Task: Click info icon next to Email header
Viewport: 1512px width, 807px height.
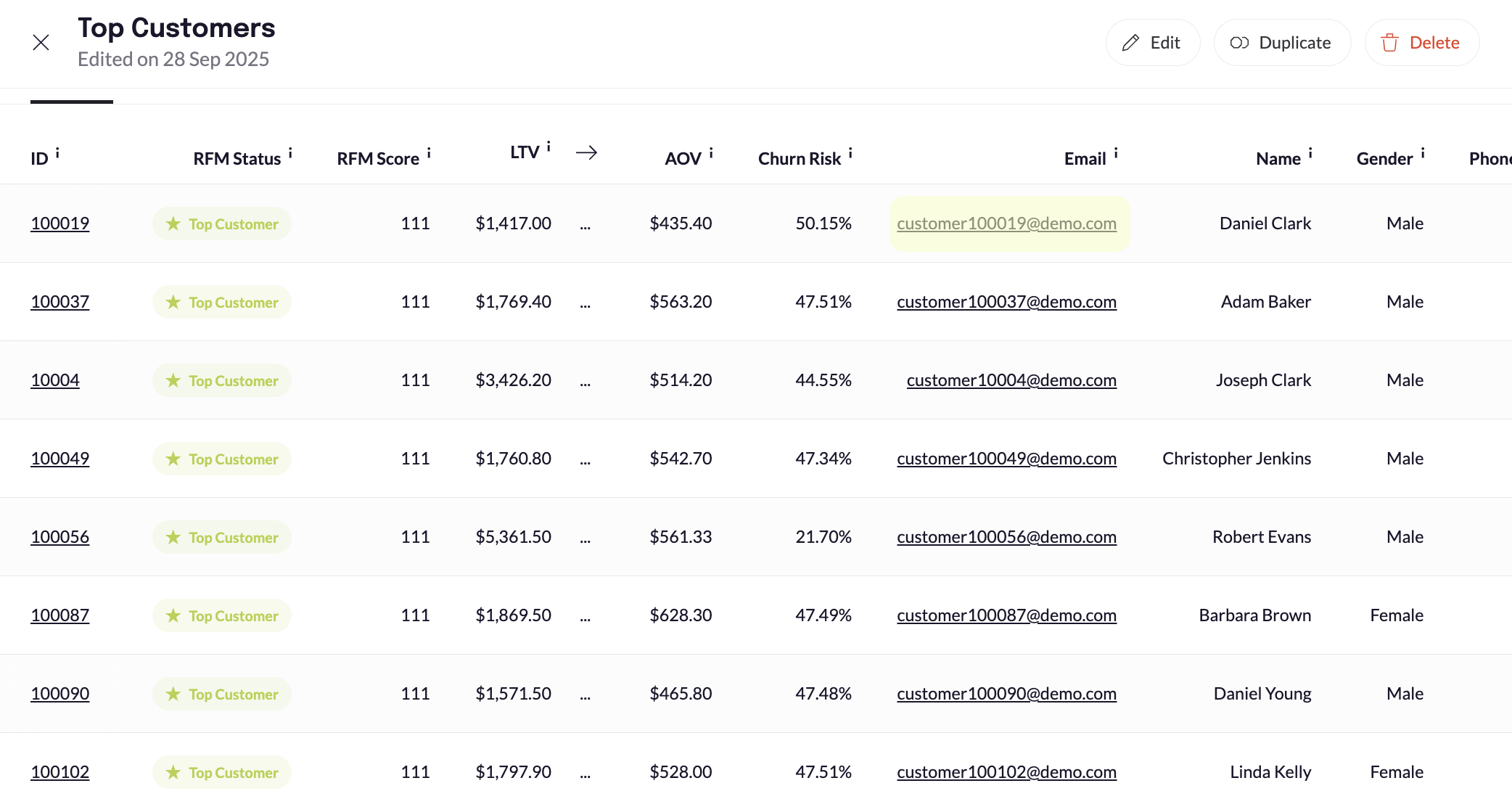Action: [1116, 153]
